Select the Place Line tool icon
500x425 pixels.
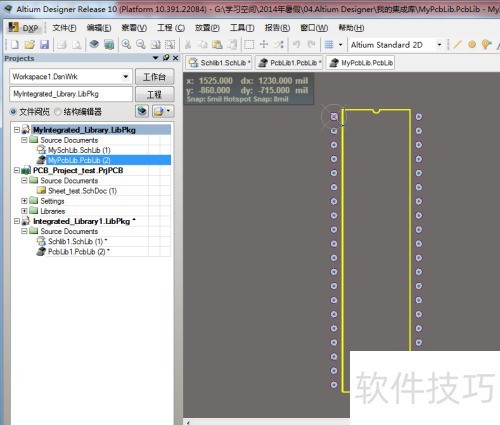pyautogui.click(x=457, y=44)
